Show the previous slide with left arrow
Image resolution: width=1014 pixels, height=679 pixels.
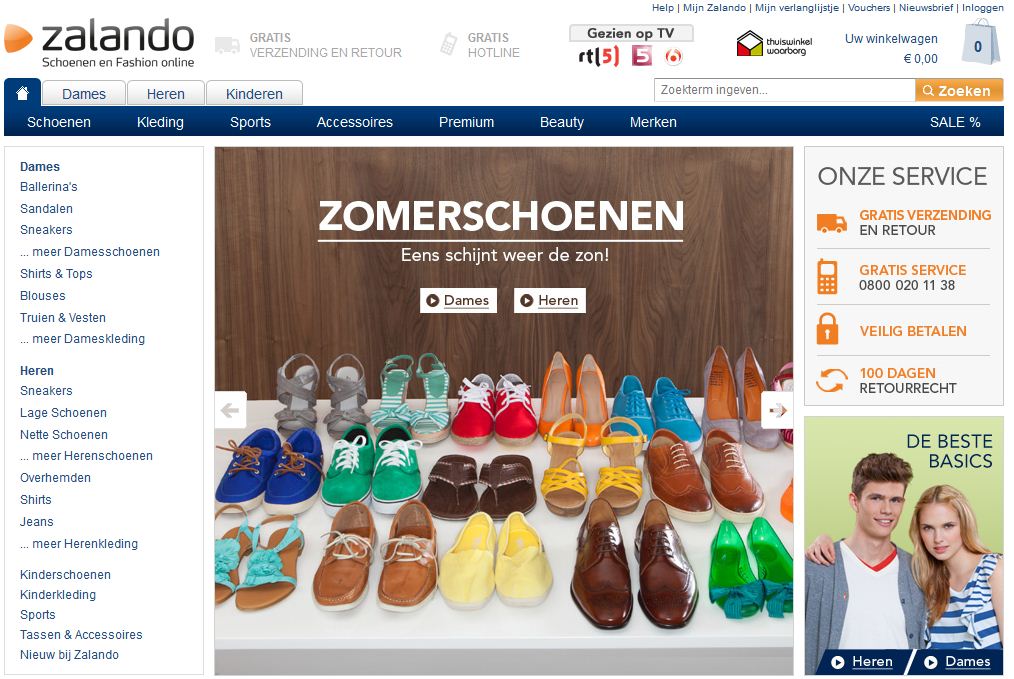(230, 410)
